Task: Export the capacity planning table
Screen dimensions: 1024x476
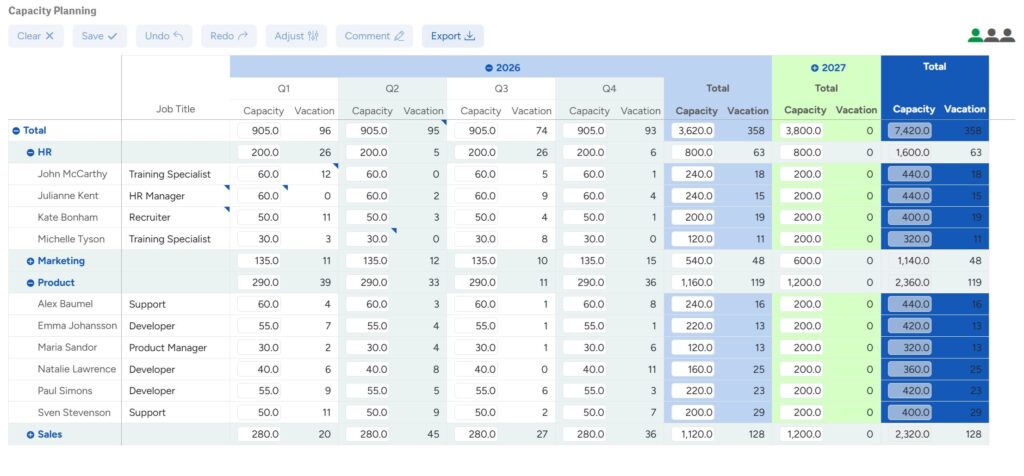Action: (452, 36)
